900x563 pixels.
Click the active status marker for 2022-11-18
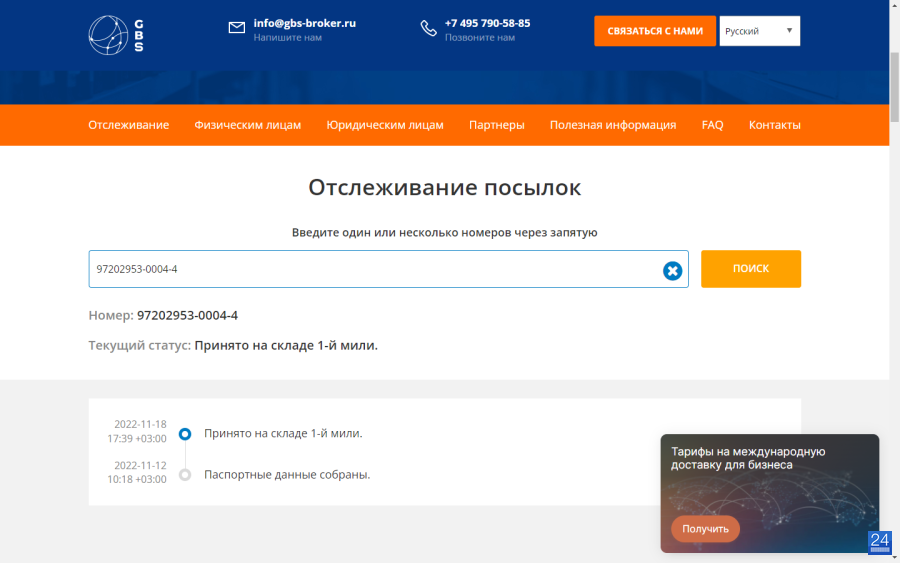coord(185,434)
